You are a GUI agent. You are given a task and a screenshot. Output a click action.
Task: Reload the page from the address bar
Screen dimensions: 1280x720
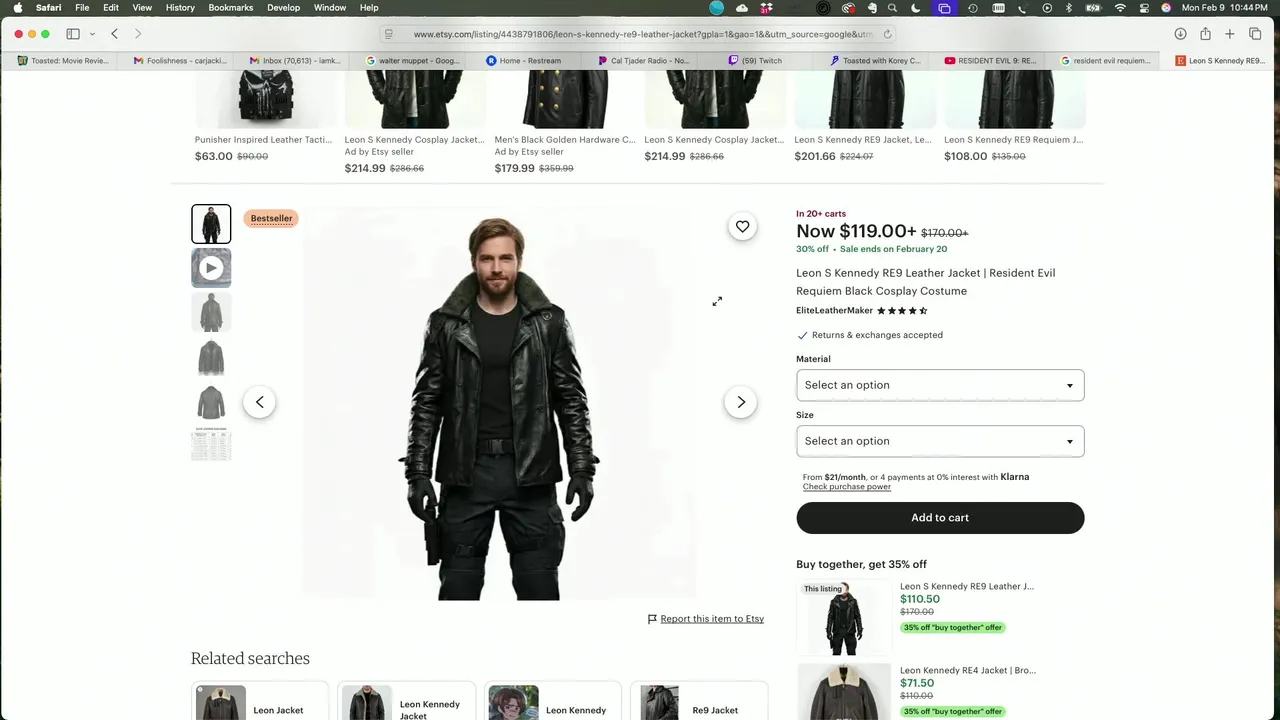[887, 34]
